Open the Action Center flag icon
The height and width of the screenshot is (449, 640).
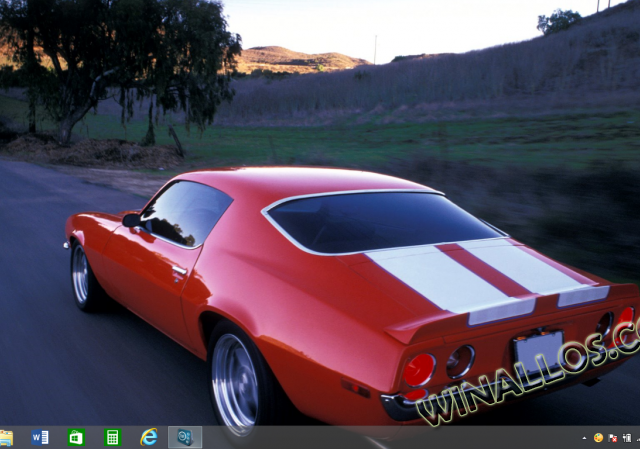coord(612,438)
